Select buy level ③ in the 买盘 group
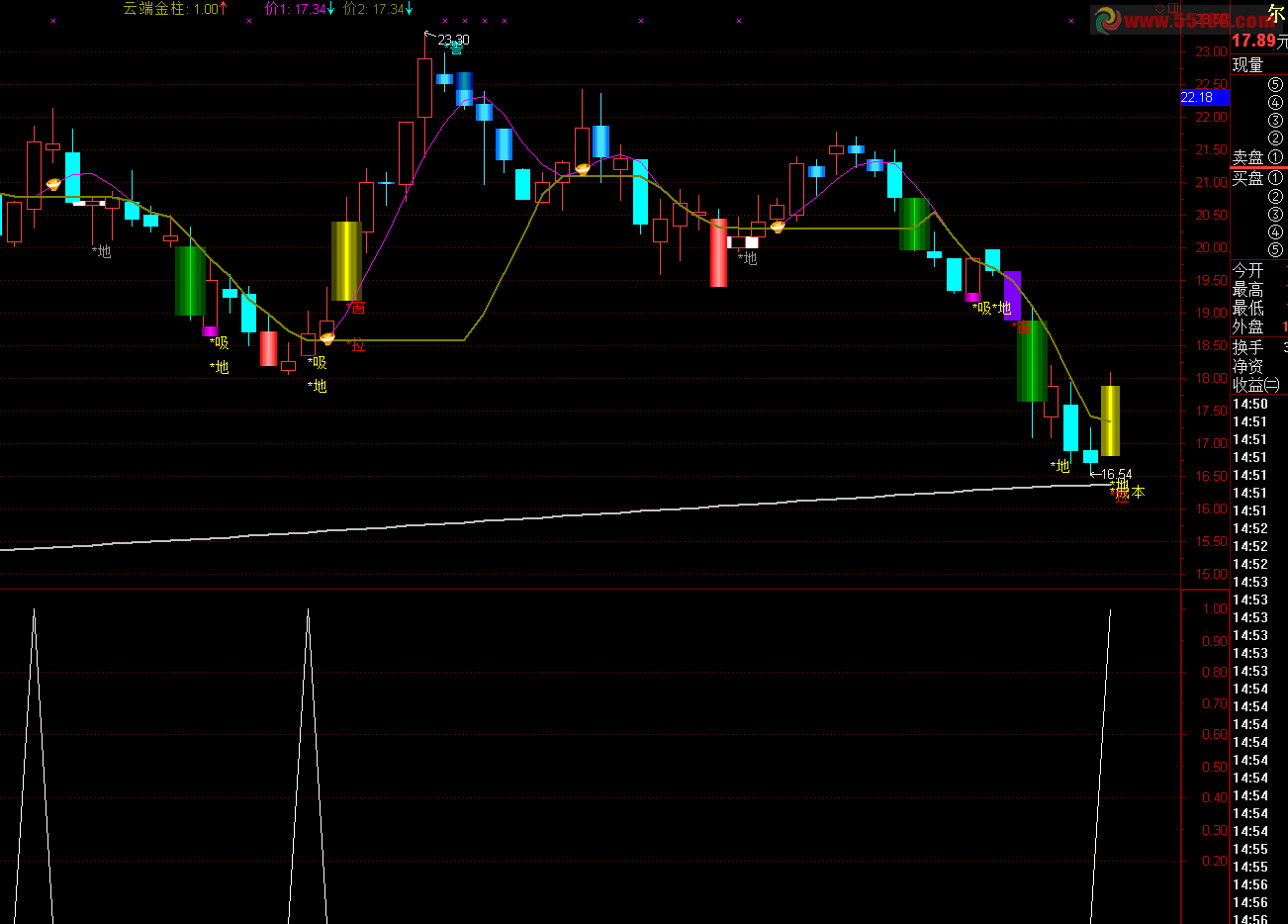 [x=1275, y=215]
